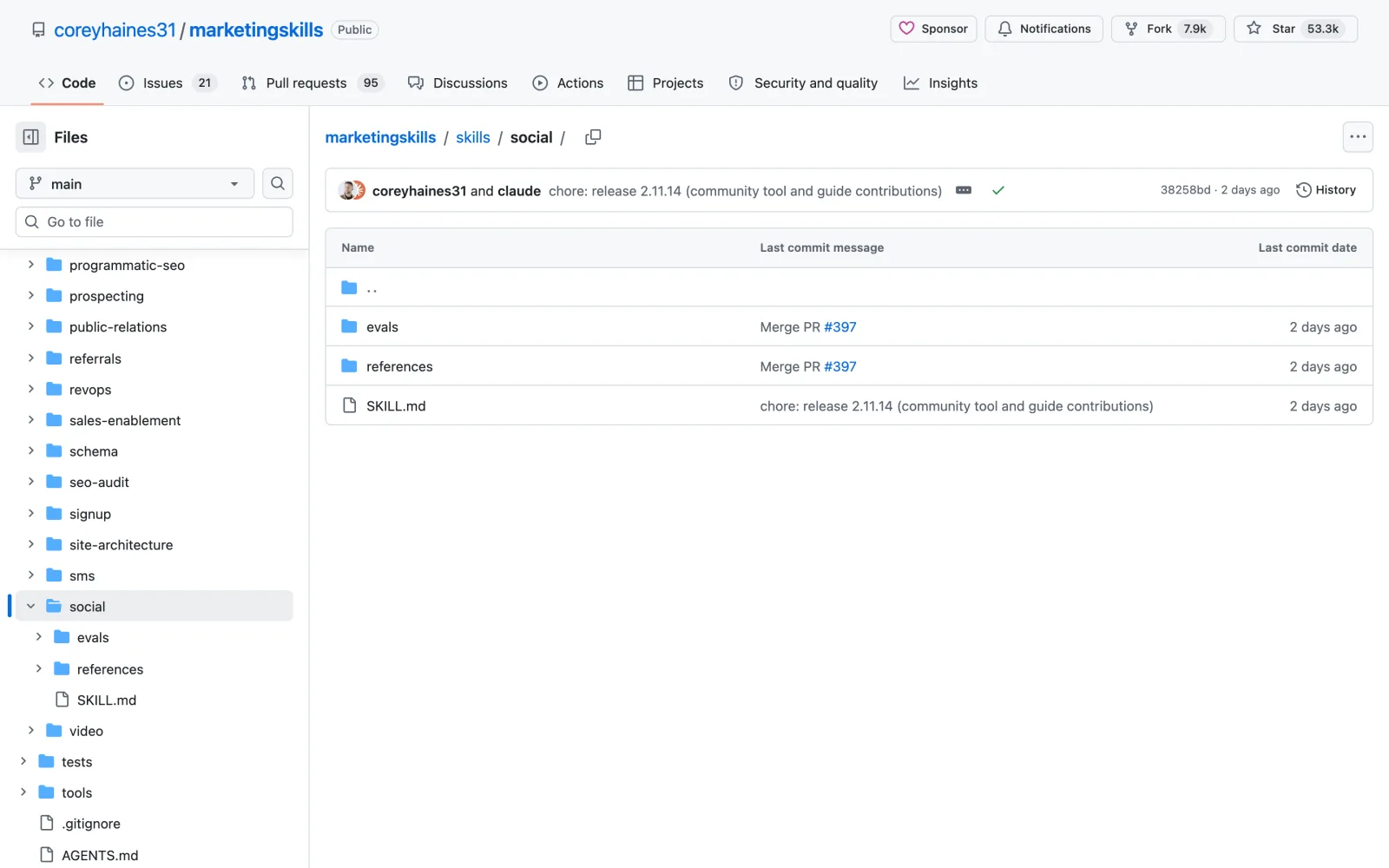Screen dimensions: 1389x868
Task: Click the Notifications bell button
Action: pyautogui.click(x=1043, y=29)
